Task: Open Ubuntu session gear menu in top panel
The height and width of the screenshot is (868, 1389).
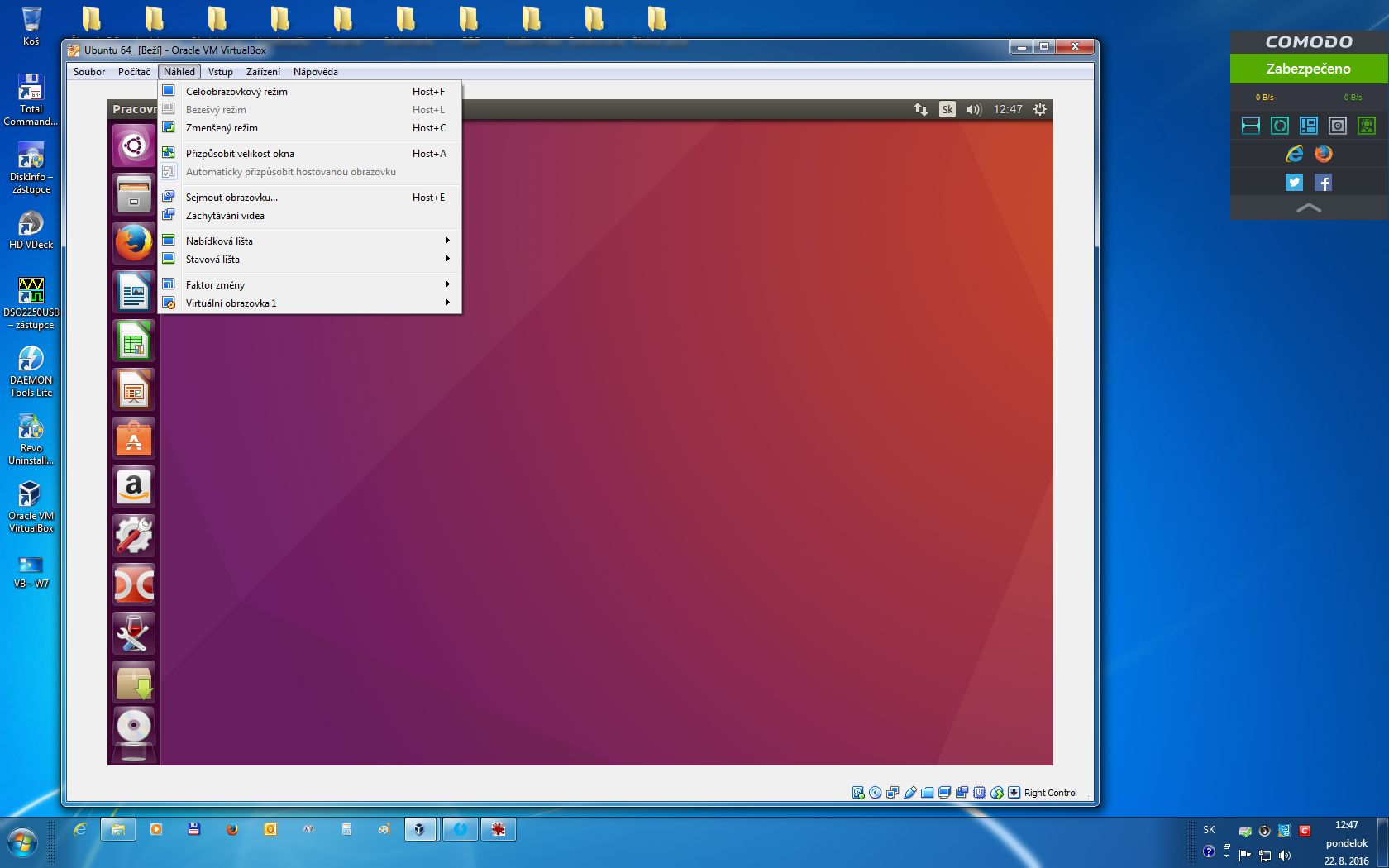Action: coord(1040,109)
